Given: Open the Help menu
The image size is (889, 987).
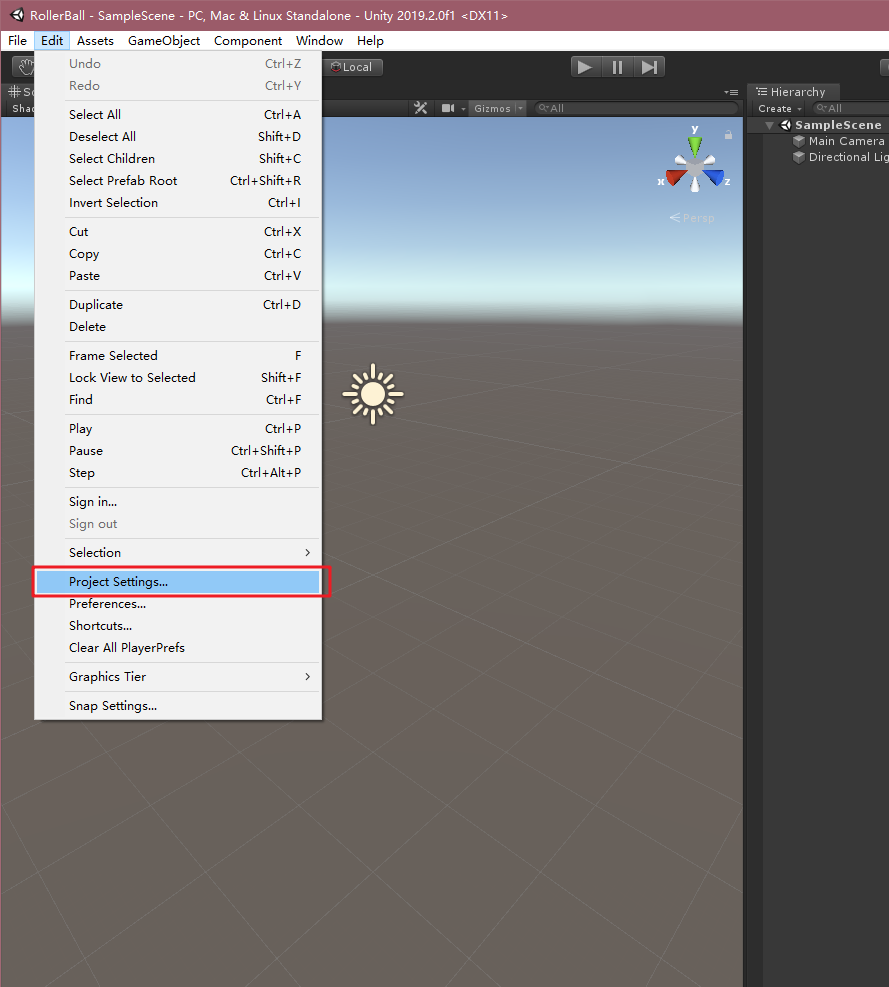Looking at the screenshot, I should (x=370, y=40).
